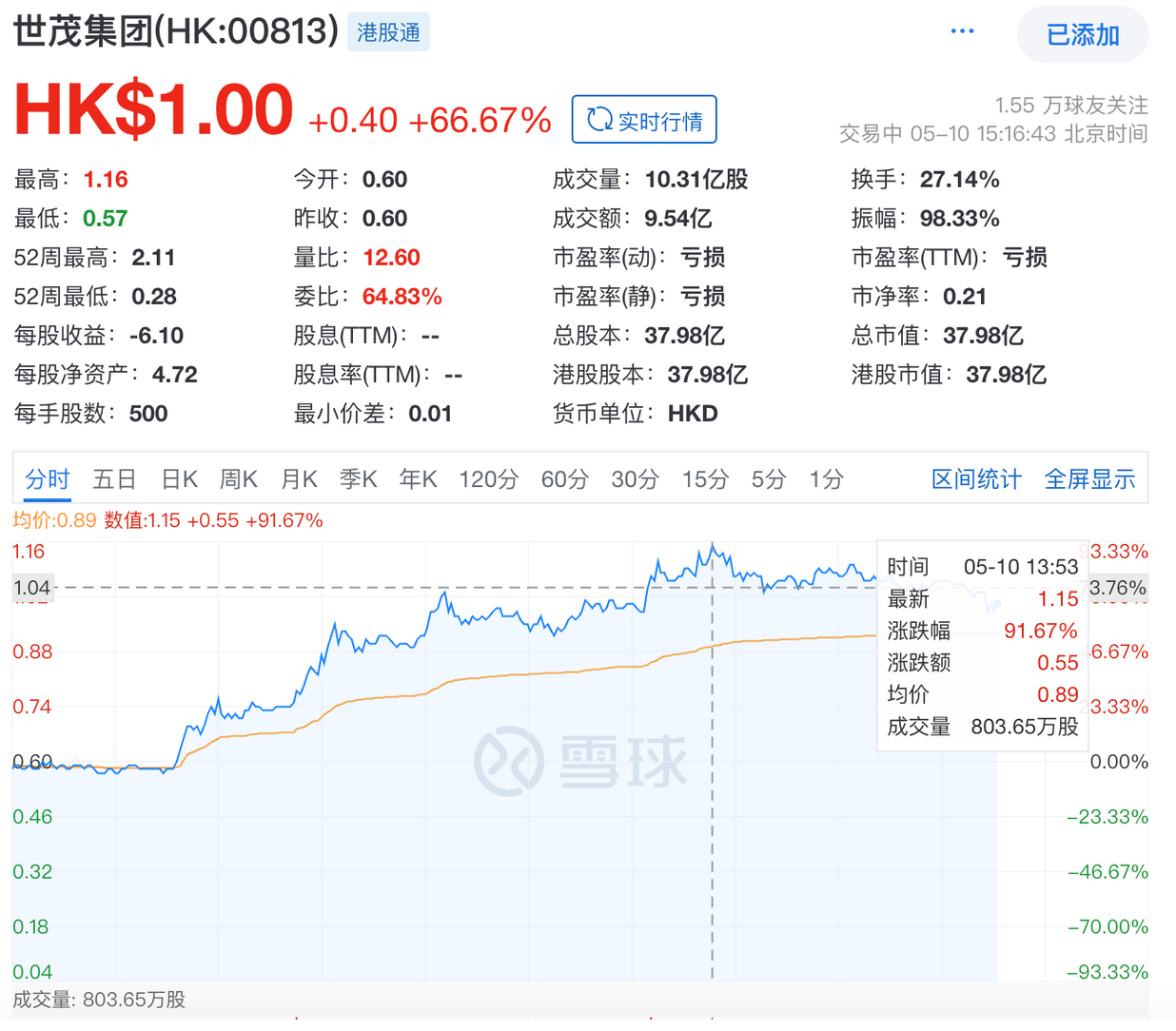
Task: Click the dashed vertical crosshair line on the chart
Action: pos(713,761)
